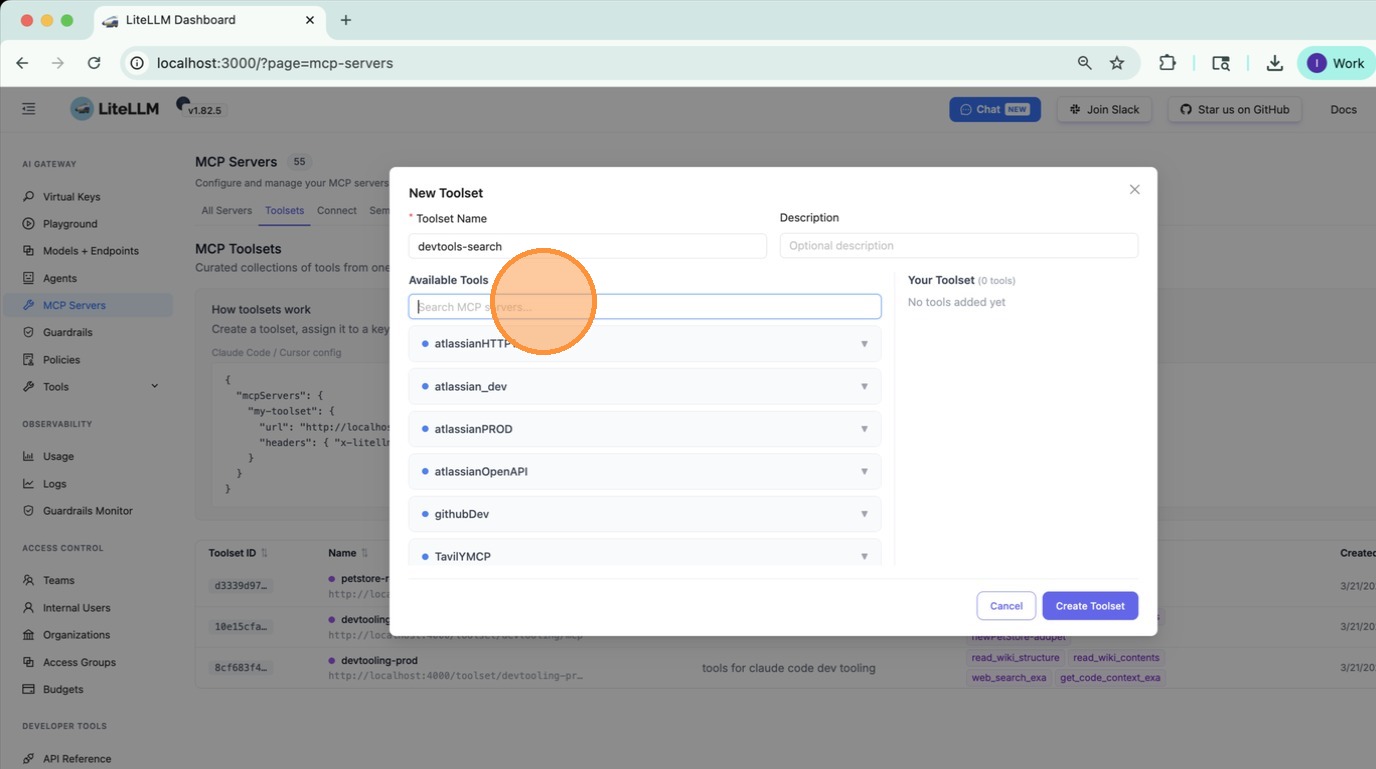This screenshot has width=1376, height=769.
Task: Bookmark this page with star icon
Action: click(1117, 63)
